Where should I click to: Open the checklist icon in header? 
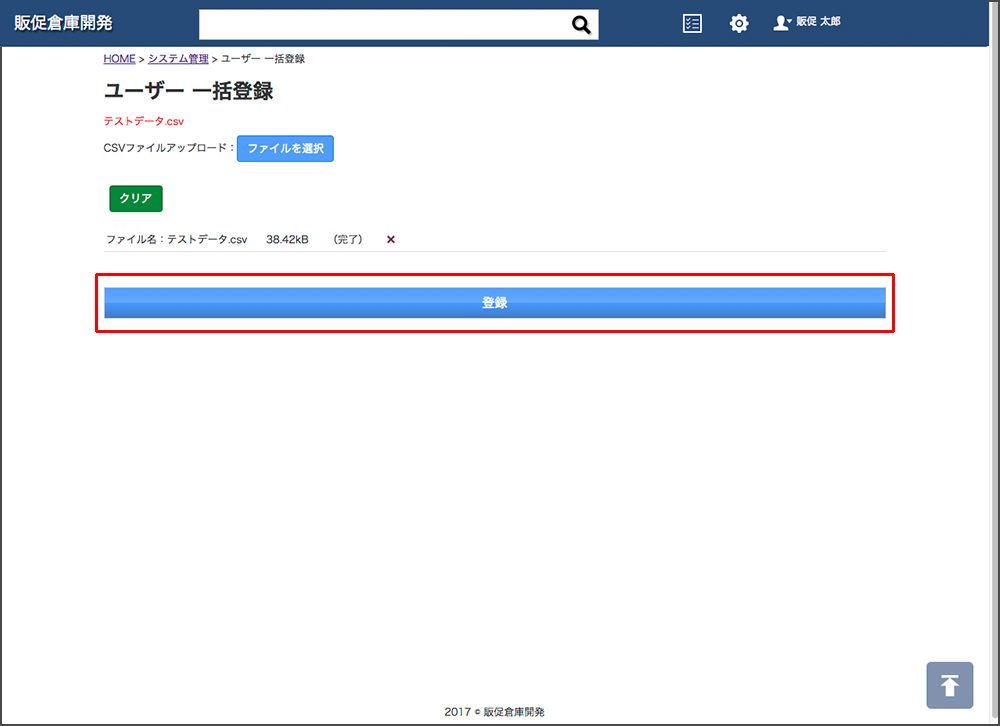[692, 24]
